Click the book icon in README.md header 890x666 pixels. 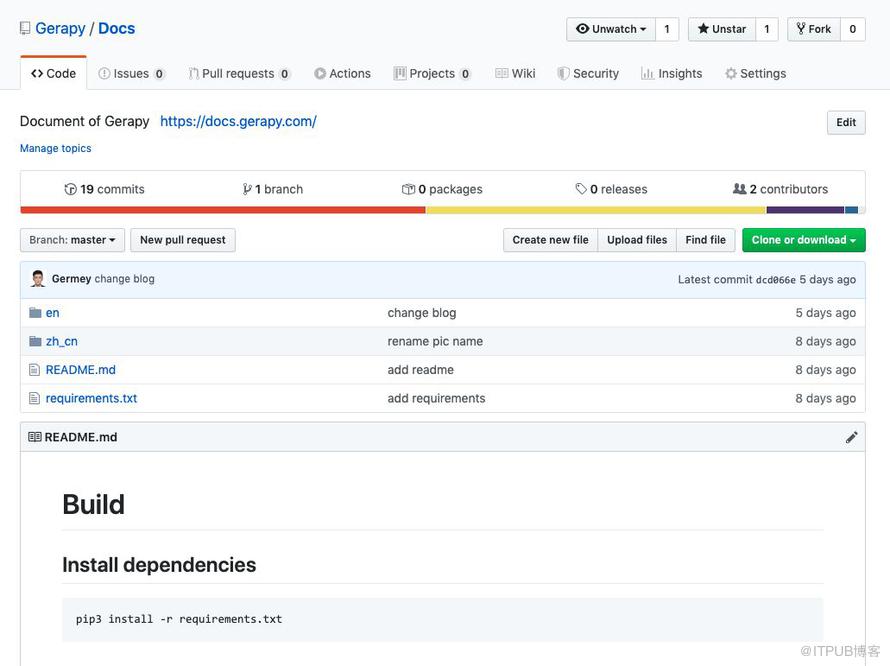tap(35, 437)
